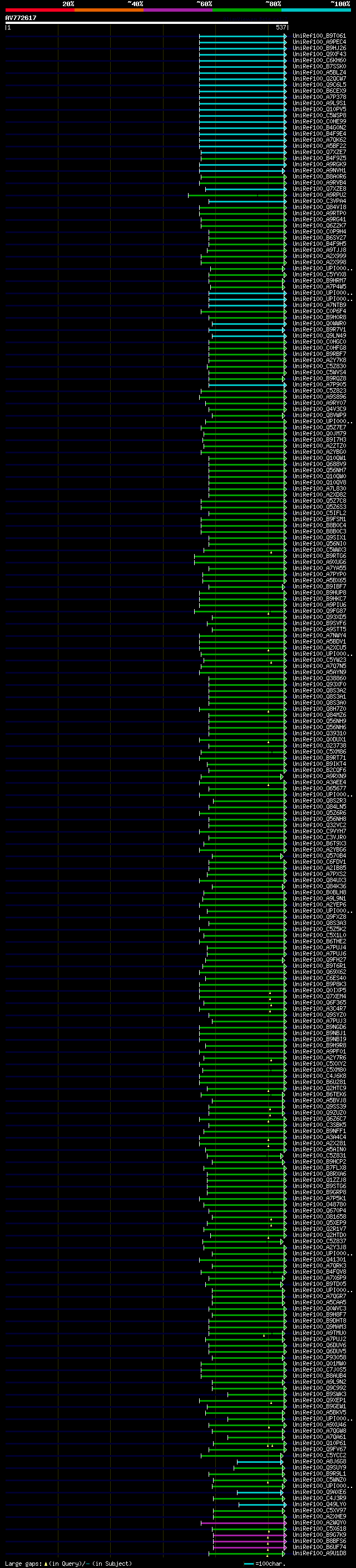Image resolution: width=356 pixels, height=1568 pixels.
Task: Select the UniRef100_A5BF22 label
Action: click(319, 146)
